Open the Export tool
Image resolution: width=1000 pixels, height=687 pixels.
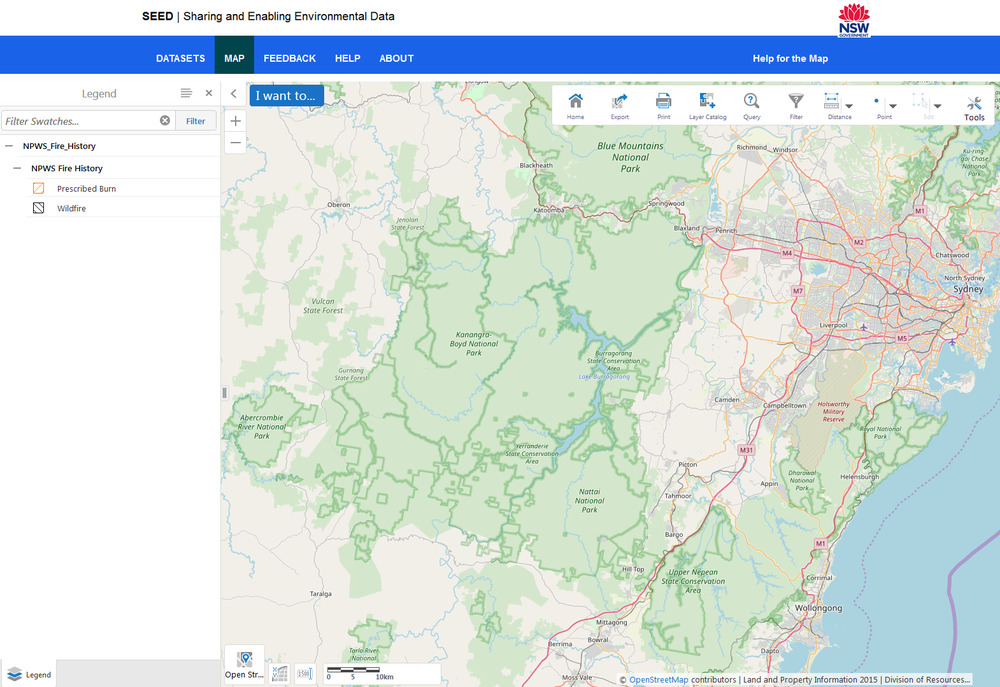tap(619, 105)
